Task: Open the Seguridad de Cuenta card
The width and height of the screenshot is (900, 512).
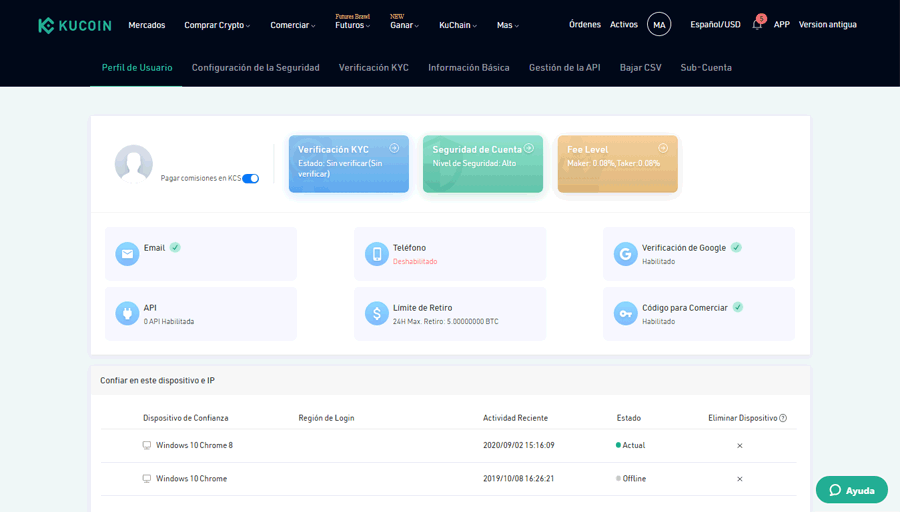Action: click(x=483, y=164)
